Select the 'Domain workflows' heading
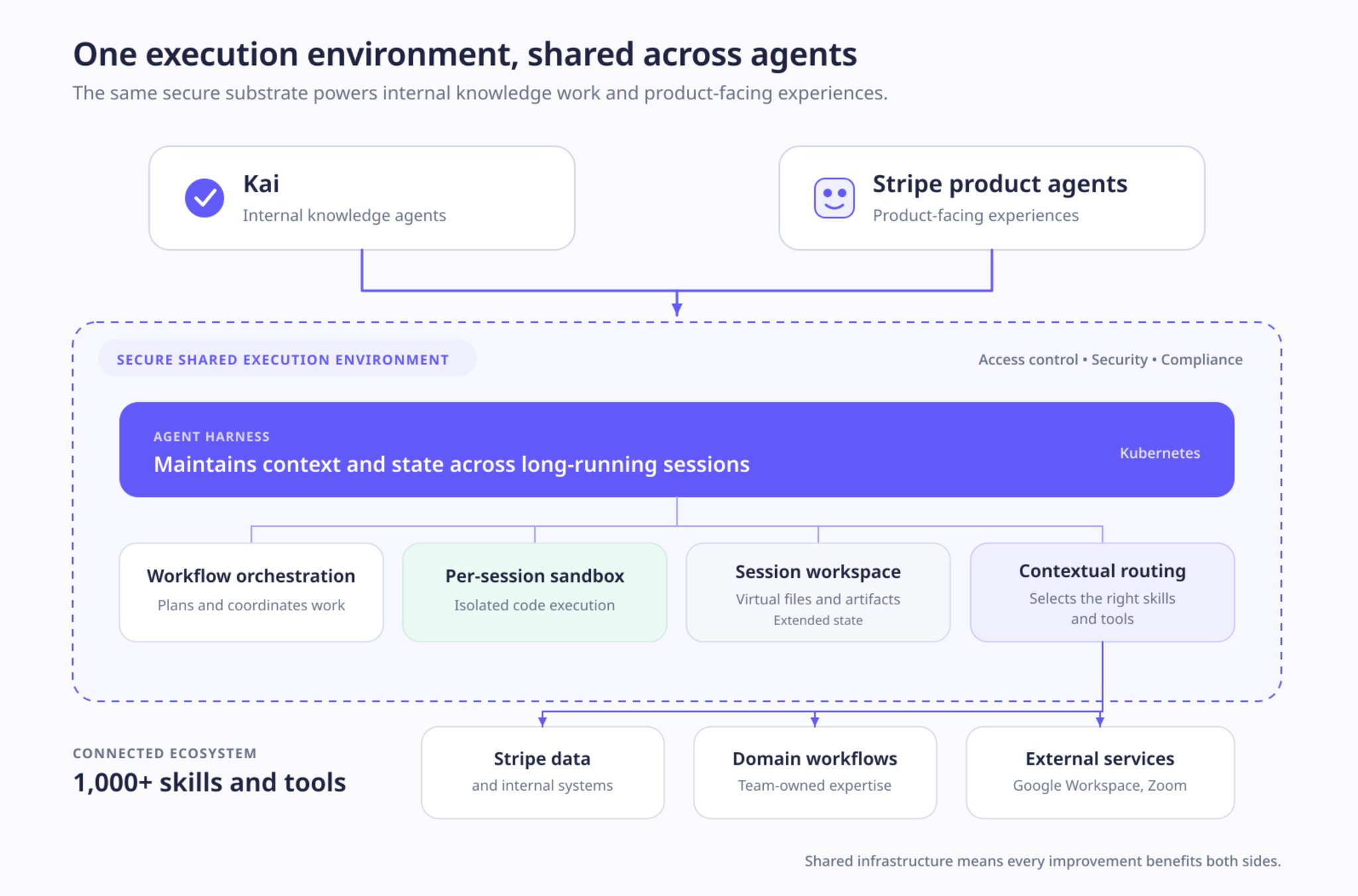The width and height of the screenshot is (1358, 896). click(815, 758)
